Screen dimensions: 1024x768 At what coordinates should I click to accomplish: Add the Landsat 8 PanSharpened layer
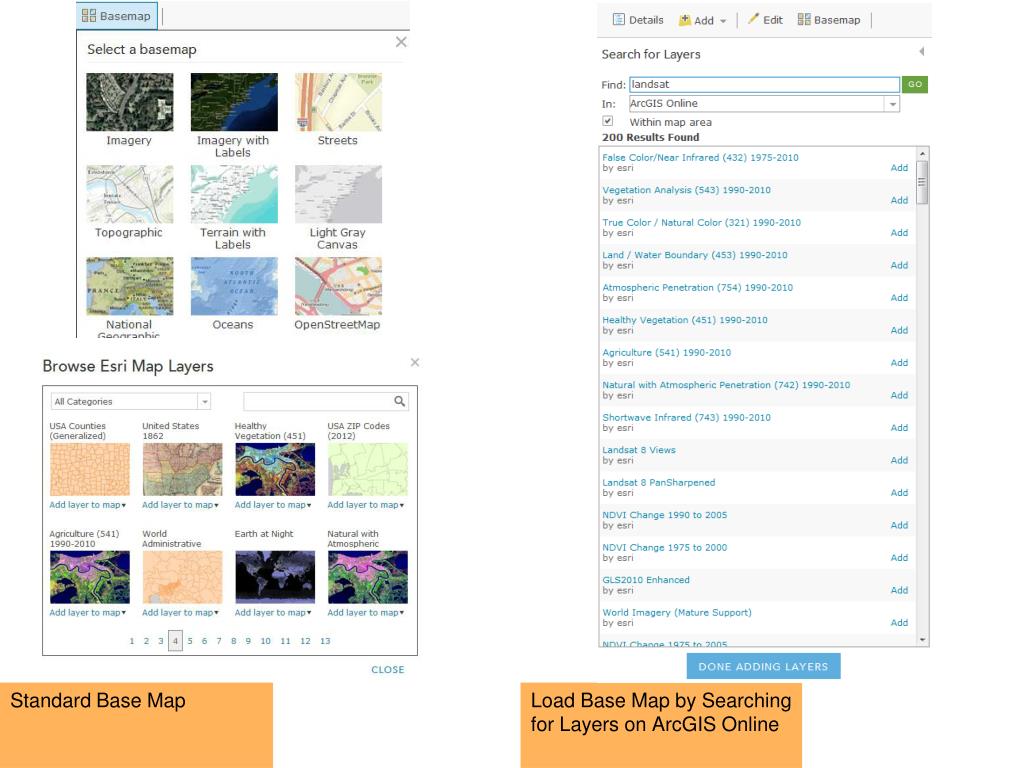pos(899,493)
